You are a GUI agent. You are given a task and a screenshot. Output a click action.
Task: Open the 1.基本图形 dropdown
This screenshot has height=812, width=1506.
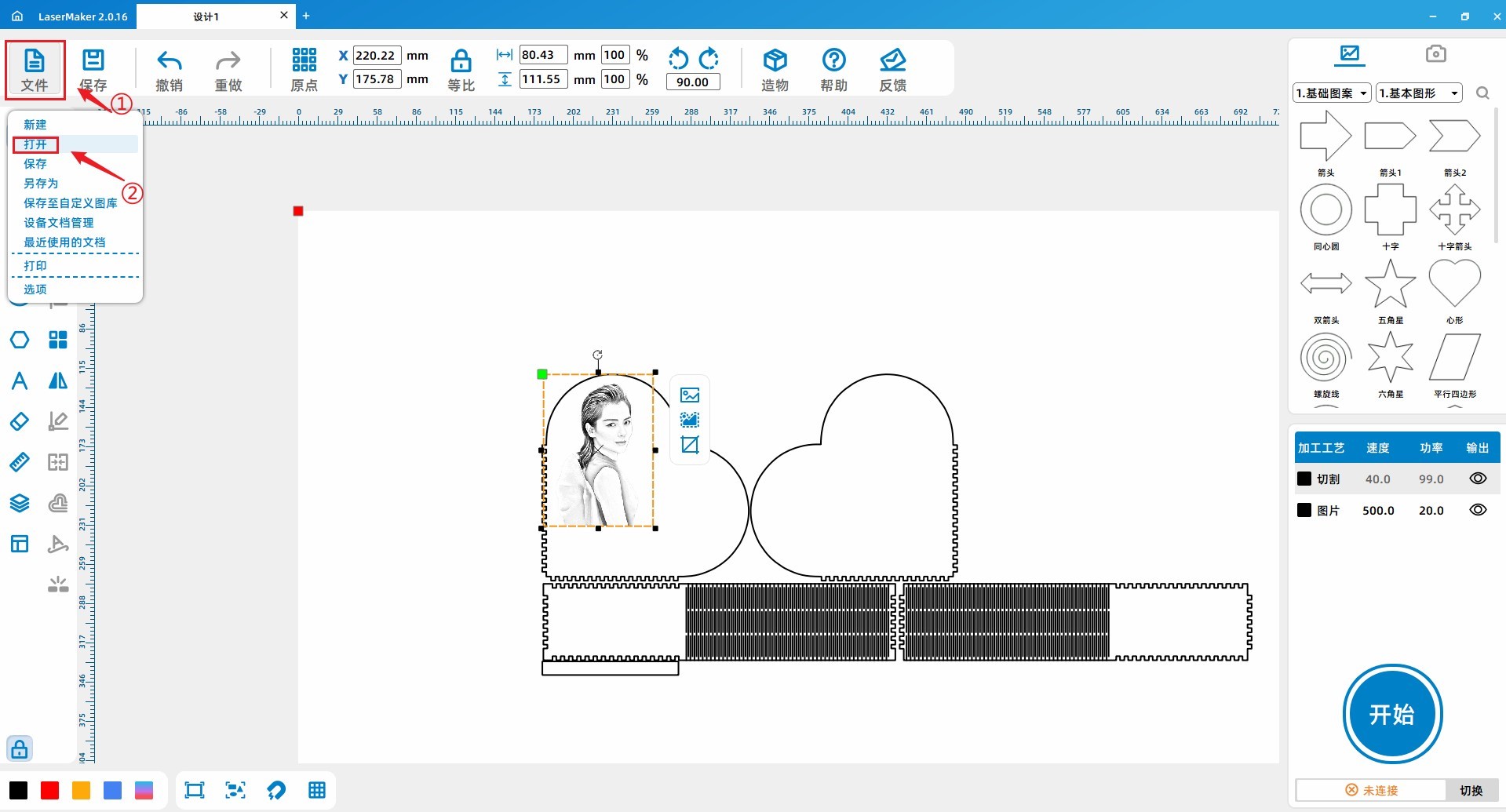1420,93
